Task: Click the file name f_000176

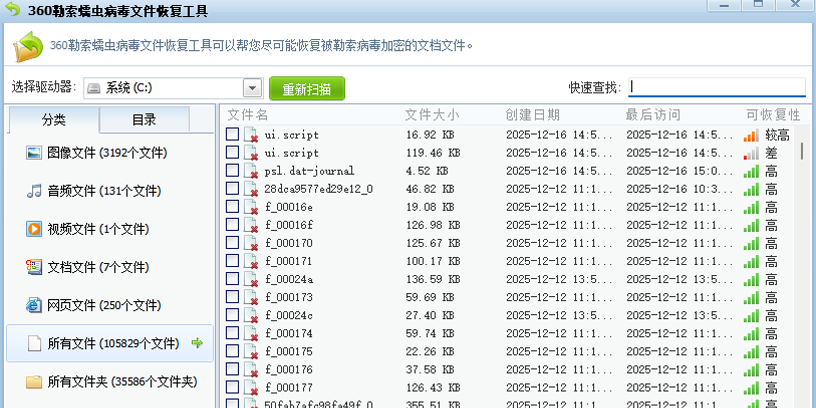Action: point(289,369)
